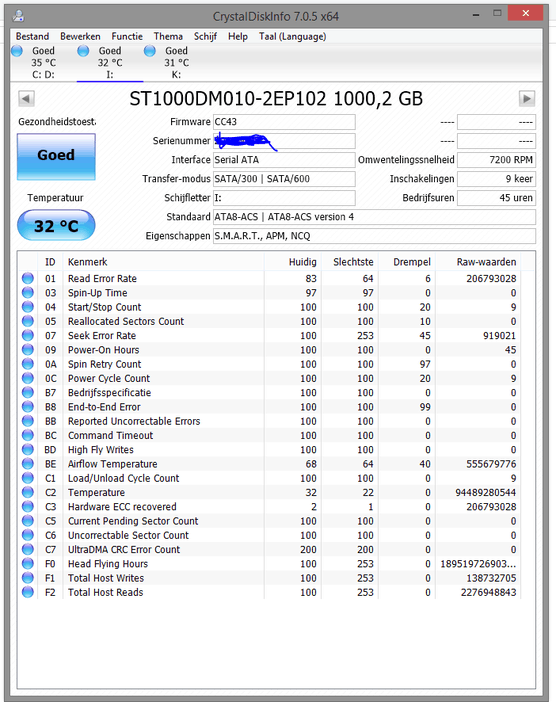This screenshot has width=556, height=702.
Task: Click status icon of Hardware ECC recovered row
Action: click(28, 507)
